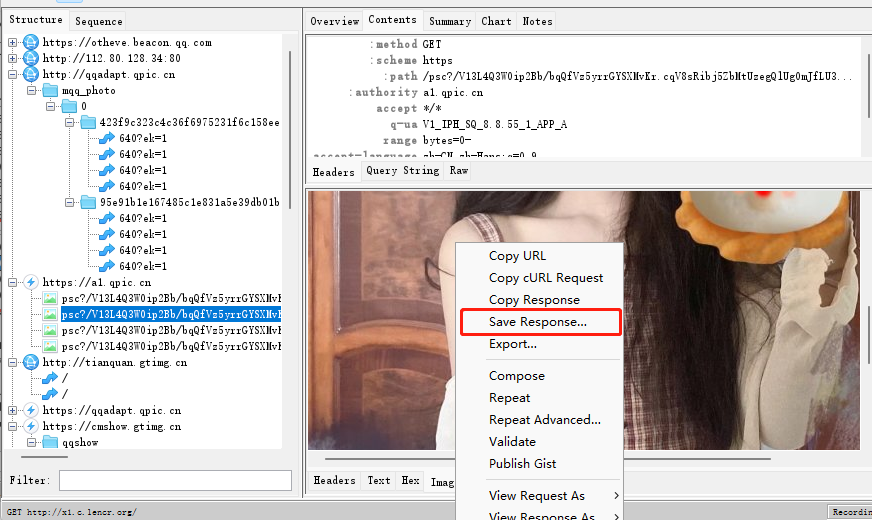Click the lightning icon beside https://qqadapt.qpic.cn
872x520 pixels.
pos(31,410)
